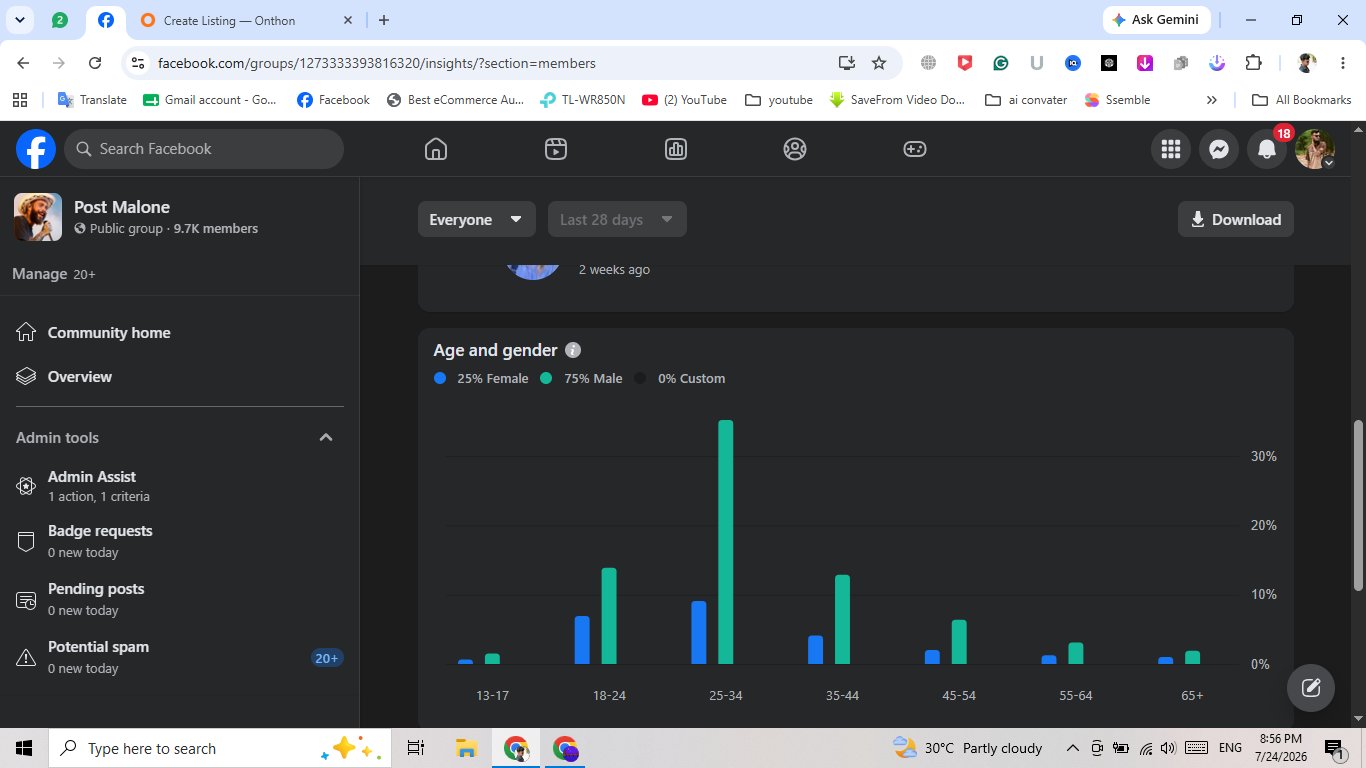Click the IQ extension icon
The height and width of the screenshot is (768, 1366).
1073,63
